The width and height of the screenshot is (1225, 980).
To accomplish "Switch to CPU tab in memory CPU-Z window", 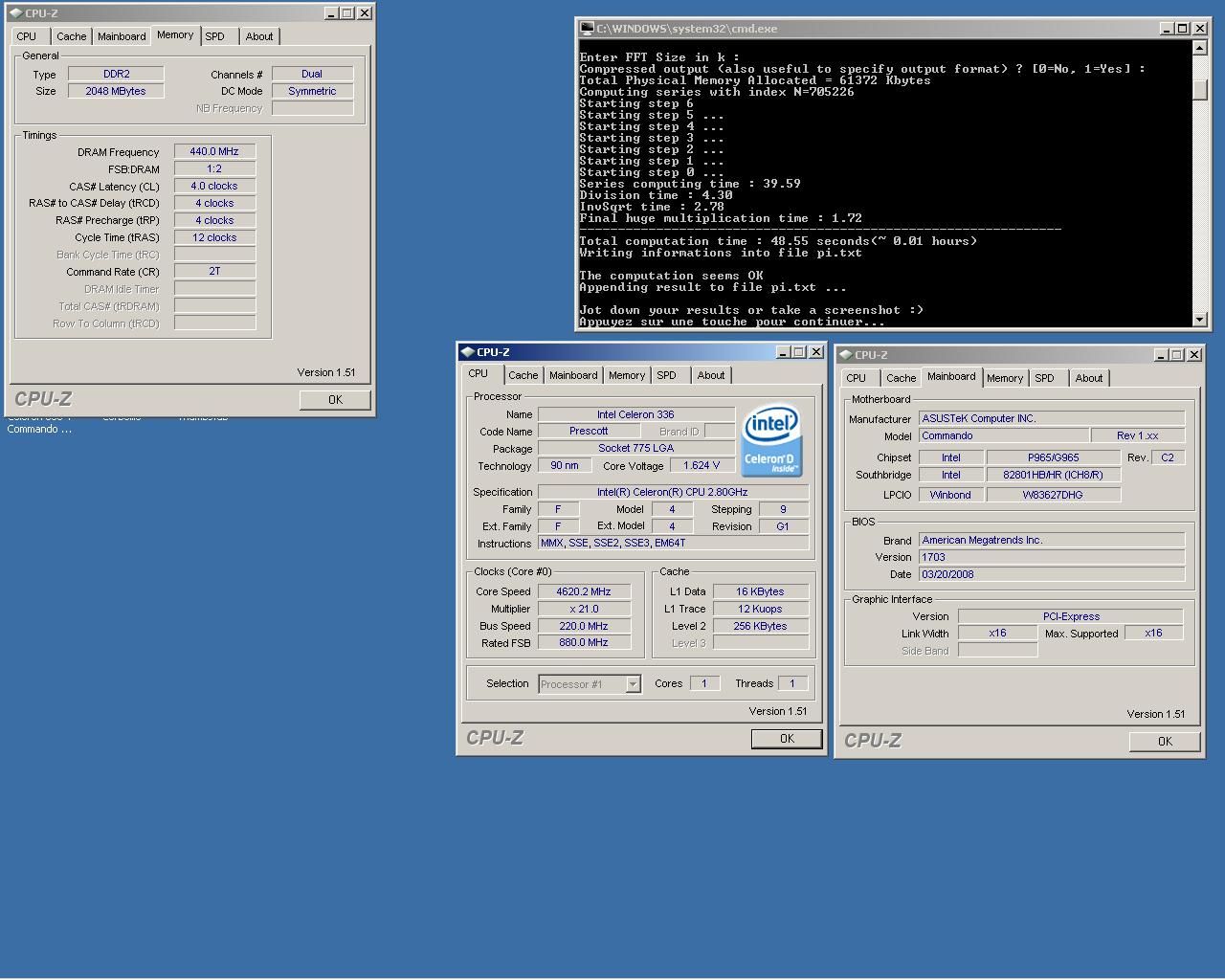I will pos(27,36).
